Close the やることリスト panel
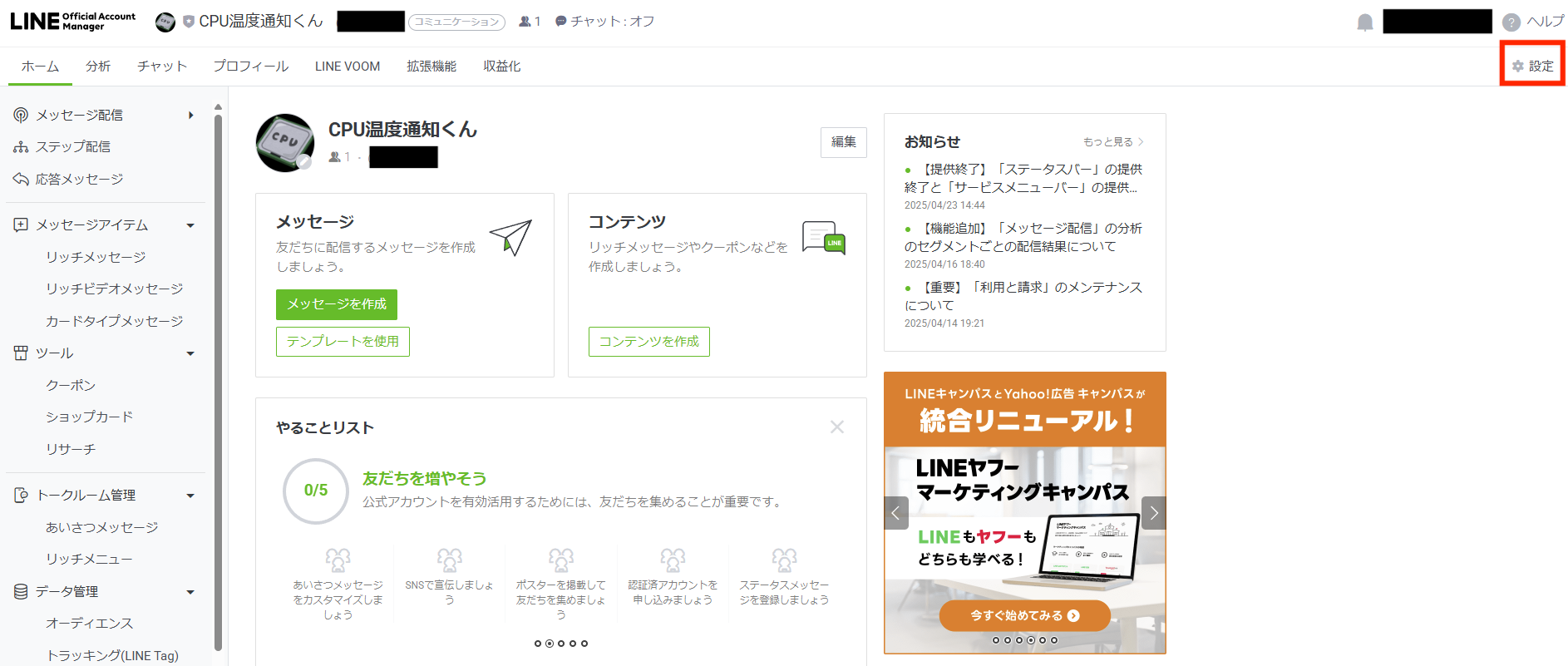1568x666 pixels. pyautogui.click(x=837, y=427)
